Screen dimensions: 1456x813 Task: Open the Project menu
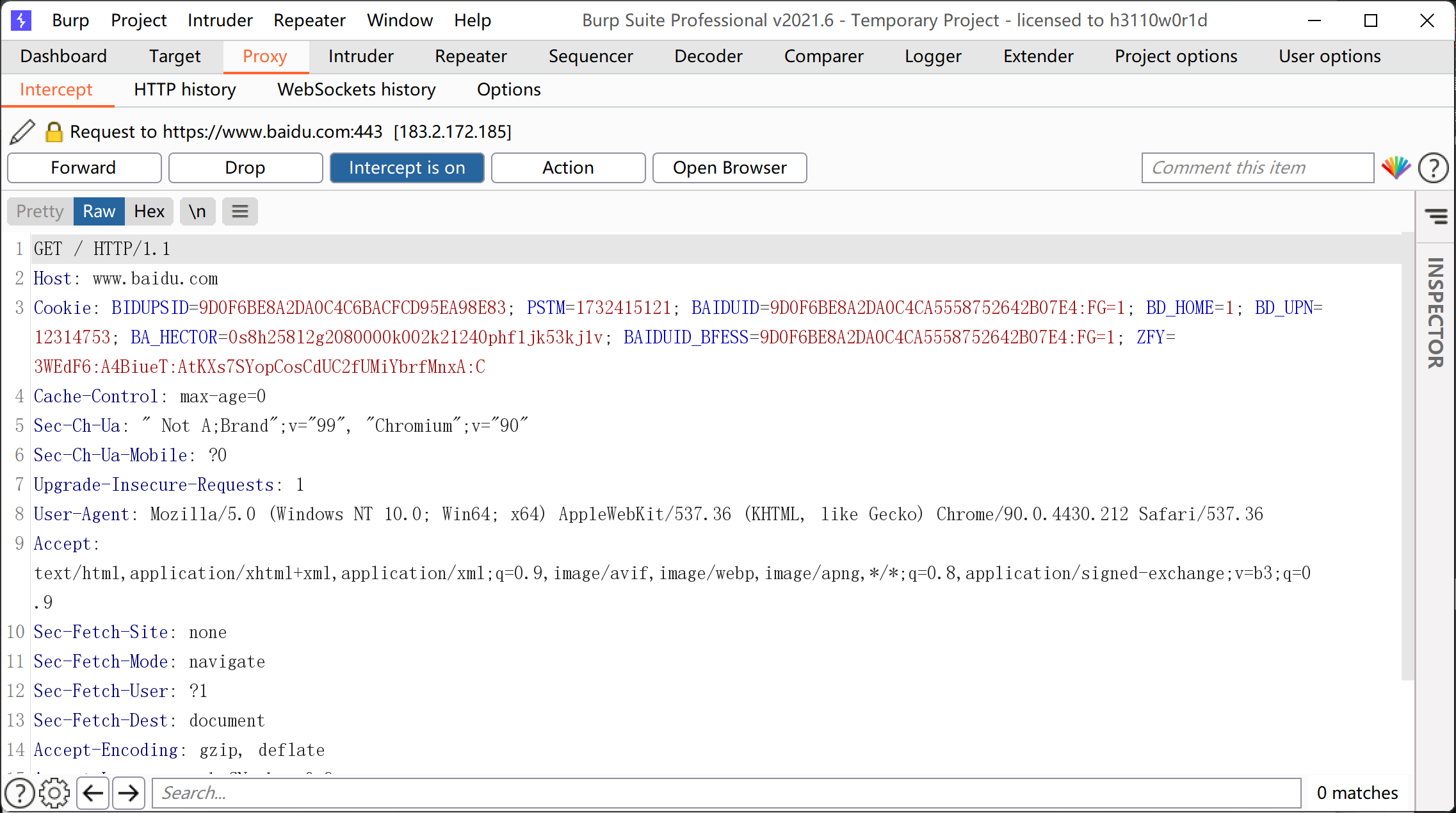click(x=139, y=21)
